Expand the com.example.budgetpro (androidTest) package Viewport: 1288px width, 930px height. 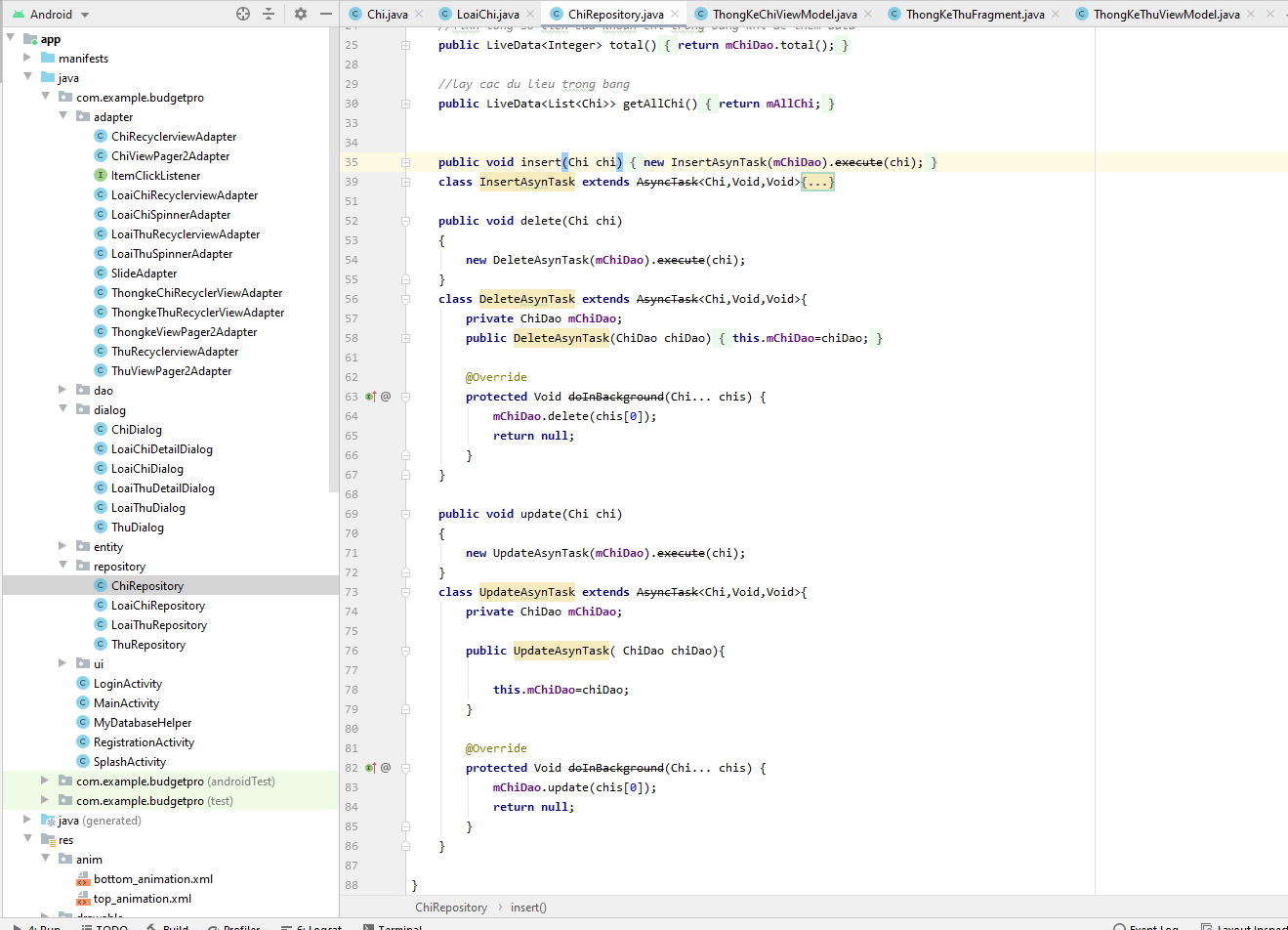[x=45, y=781]
